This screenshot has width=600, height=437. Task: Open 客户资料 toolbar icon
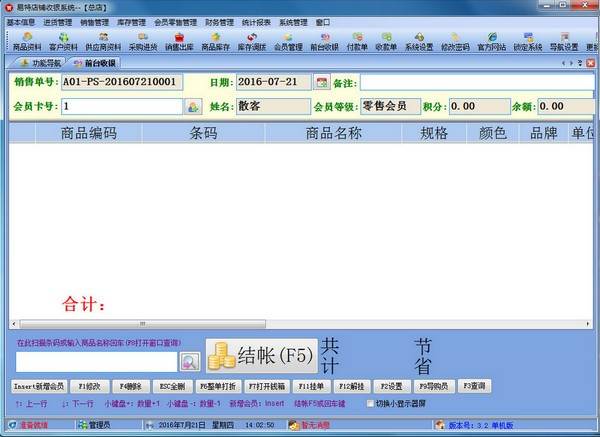[x=63, y=41]
